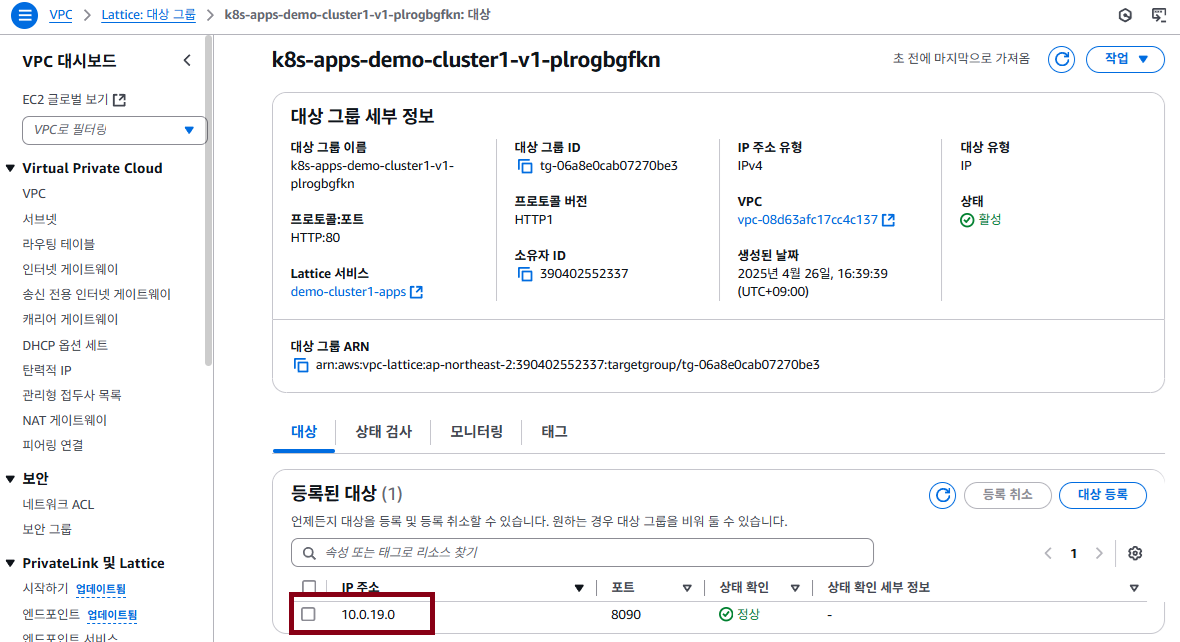1180x642 pixels.
Task: Switch to the 상태 검사 tab
Action: (383, 432)
